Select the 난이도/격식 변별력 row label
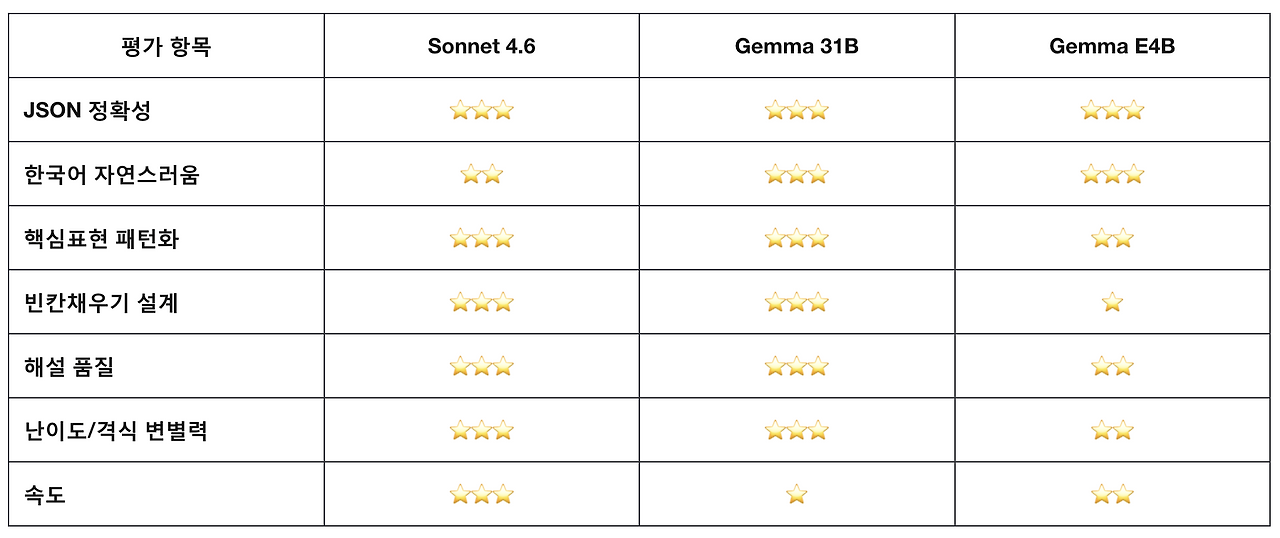 click(x=115, y=430)
